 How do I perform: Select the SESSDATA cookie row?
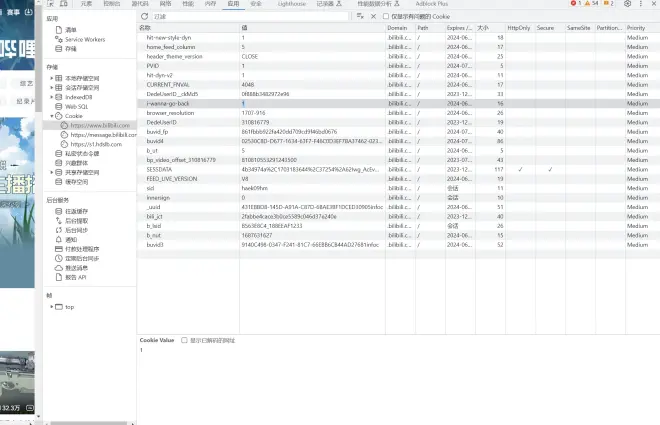pyautogui.click(x=160, y=170)
